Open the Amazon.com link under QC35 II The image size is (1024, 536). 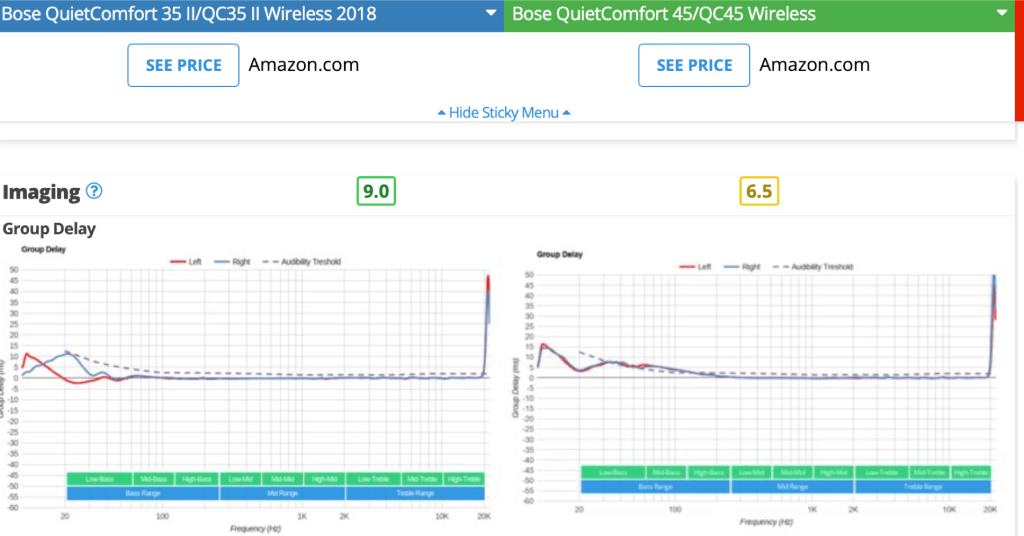point(304,65)
